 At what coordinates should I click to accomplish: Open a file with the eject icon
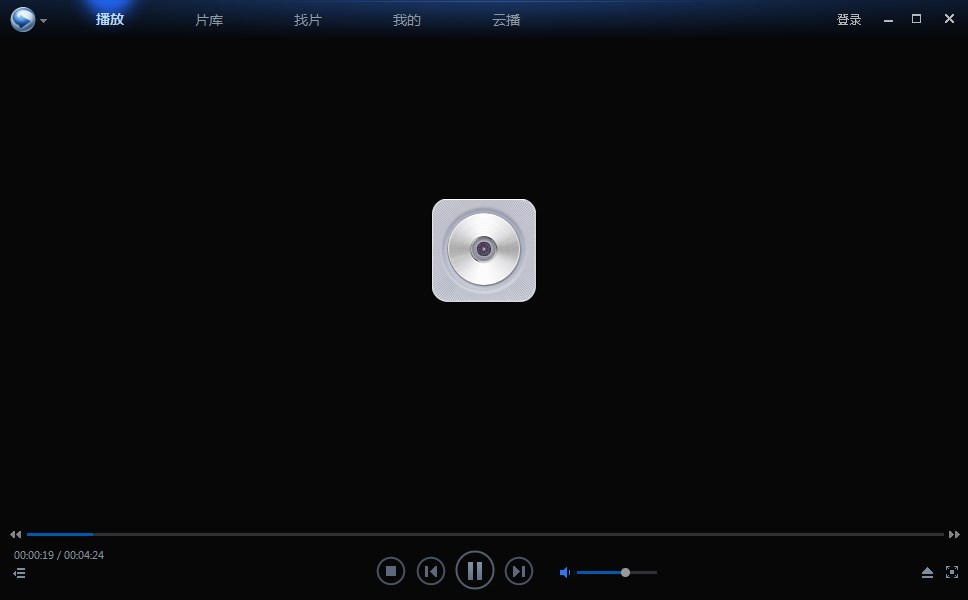(927, 573)
